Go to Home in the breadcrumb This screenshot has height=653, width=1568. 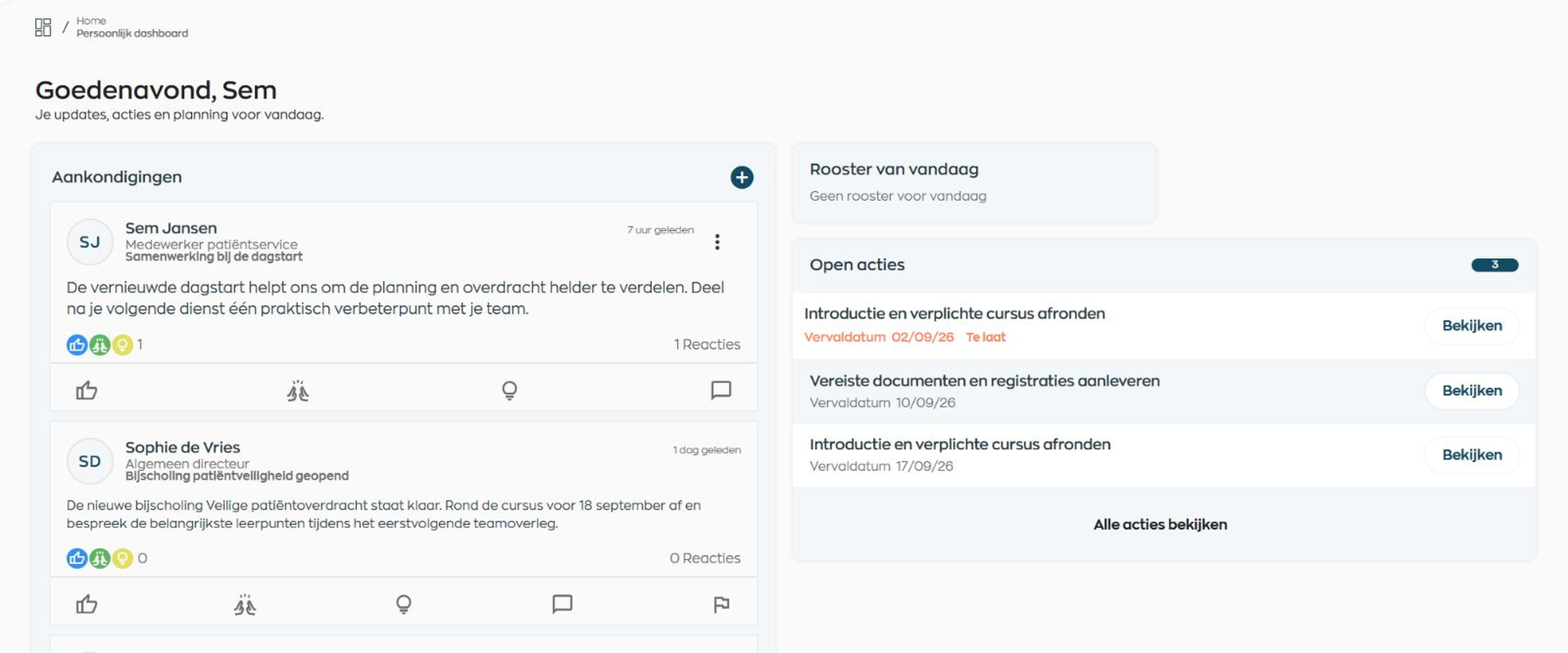pyautogui.click(x=91, y=20)
